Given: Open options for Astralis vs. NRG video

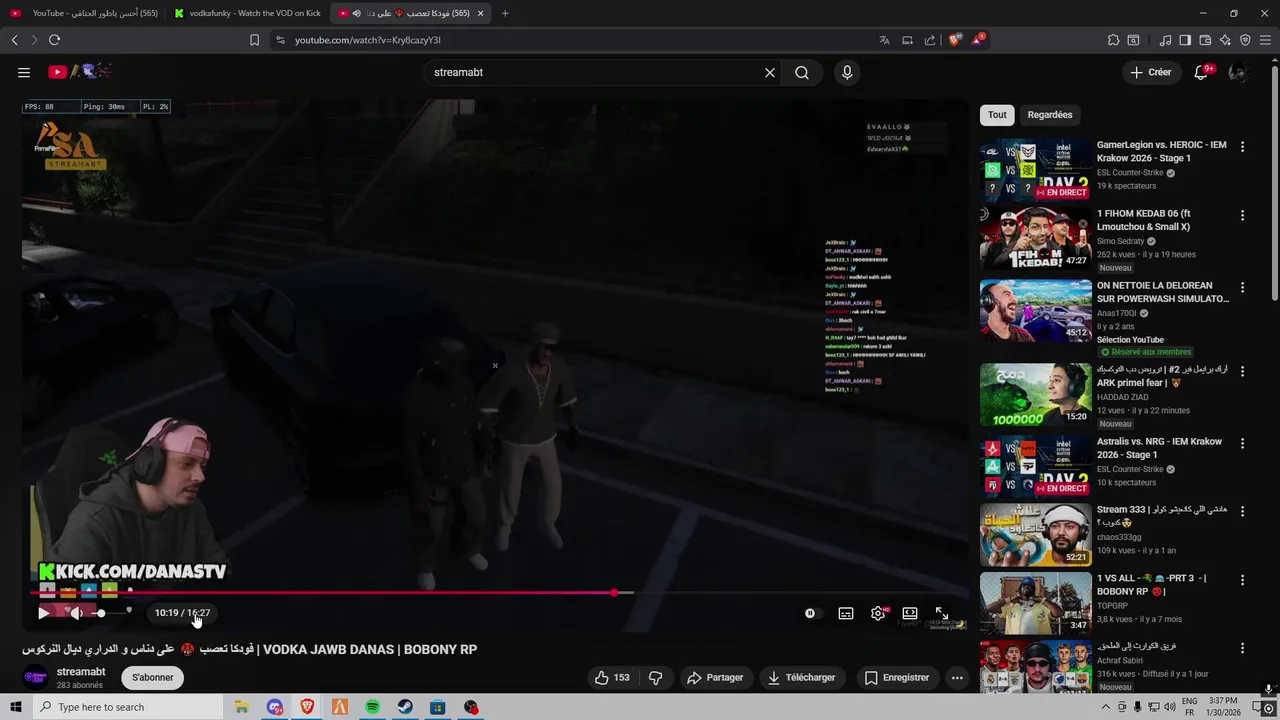Looking at the screenshot, I should click(1243, 443).
